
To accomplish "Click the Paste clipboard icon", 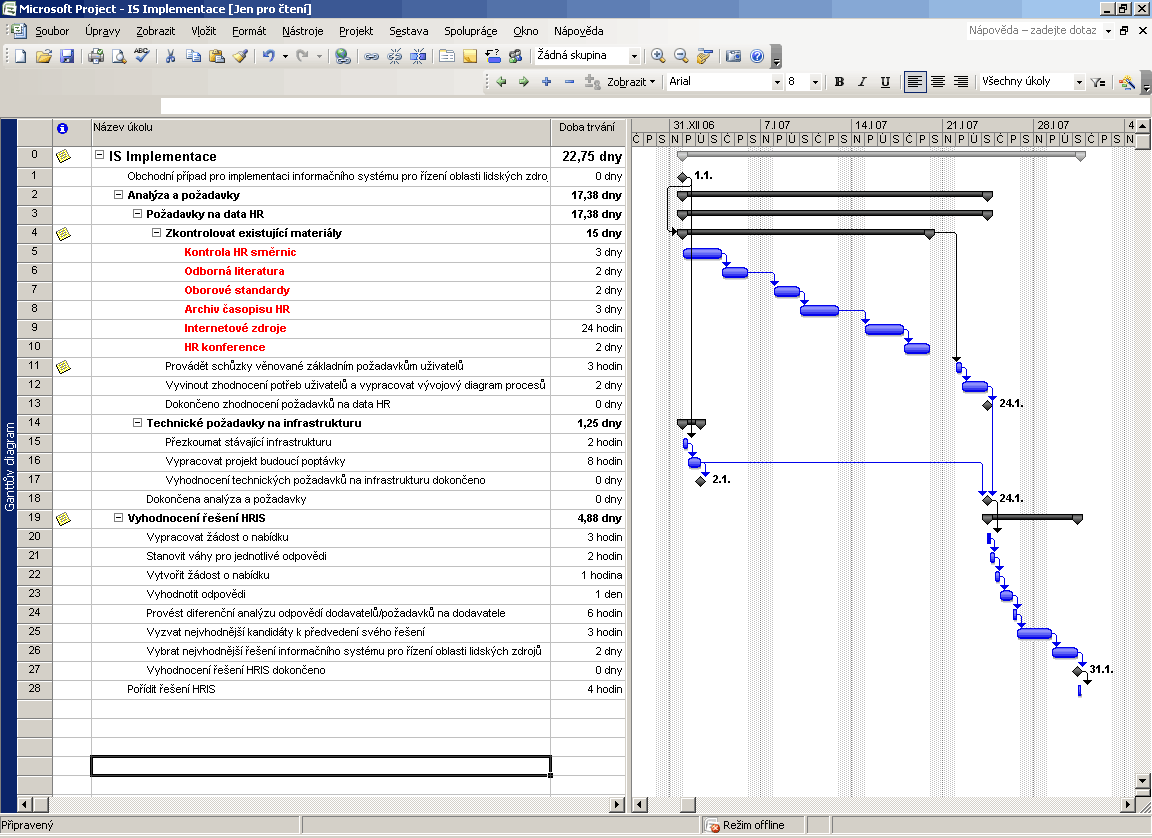I will pos(217,56).
